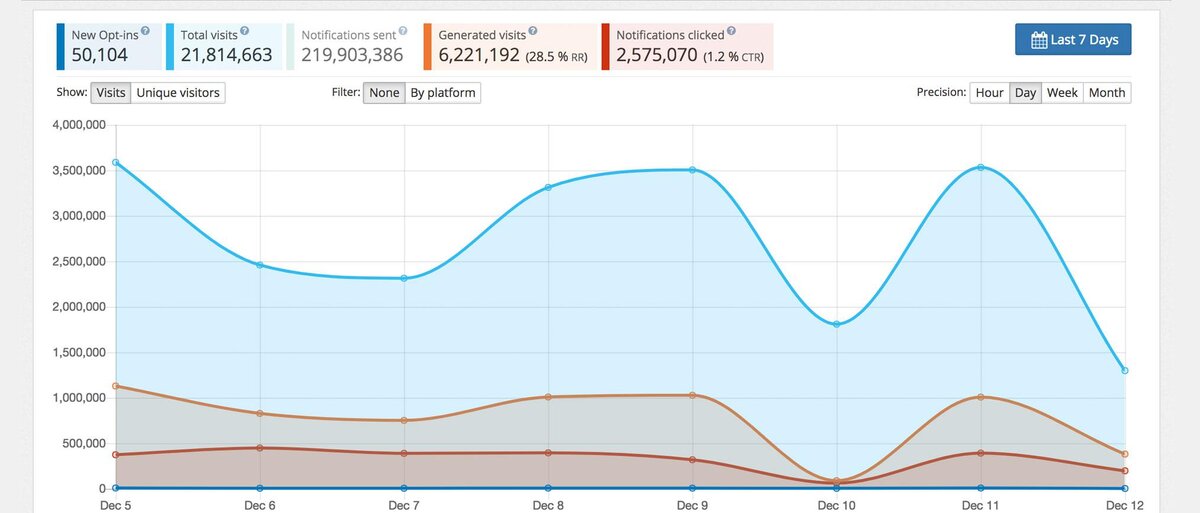Image resolution: width=1200 pixels, height=513 pixels.
Task: Toggle the Total visits series card
Action: pyautogui.click(x=224, y=46)
